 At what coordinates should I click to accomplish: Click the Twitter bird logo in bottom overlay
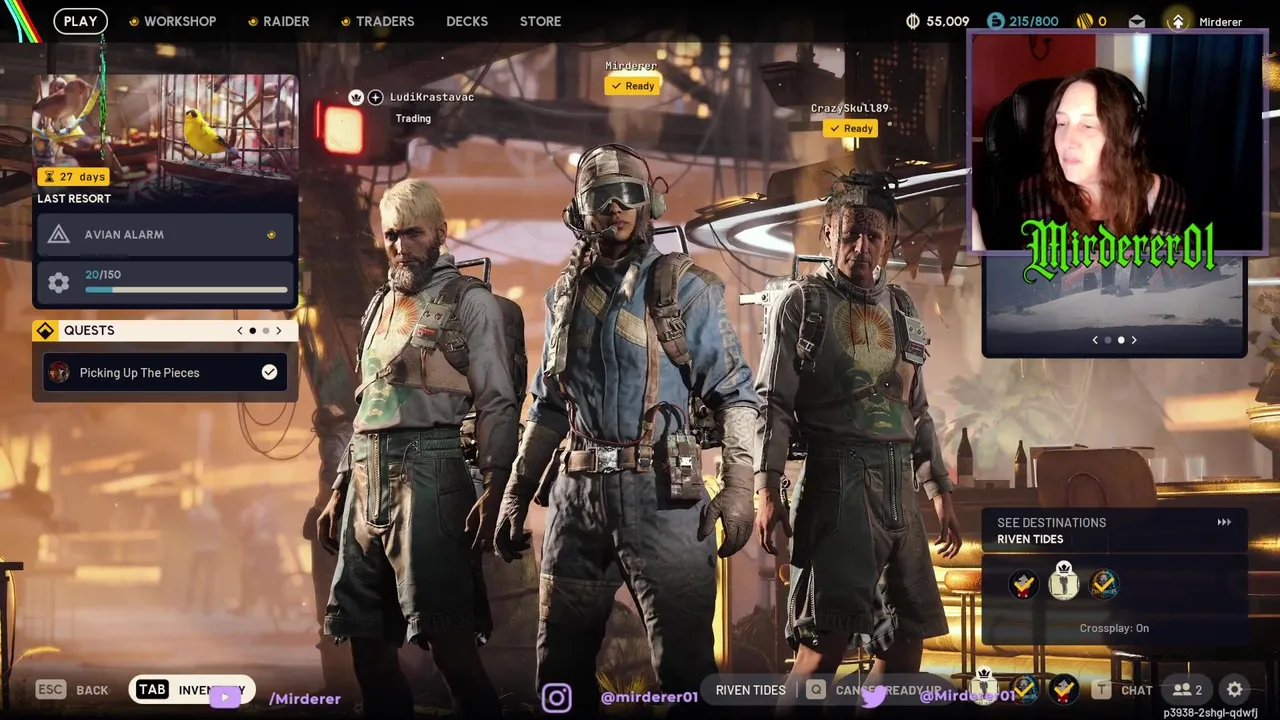(873, 697)
